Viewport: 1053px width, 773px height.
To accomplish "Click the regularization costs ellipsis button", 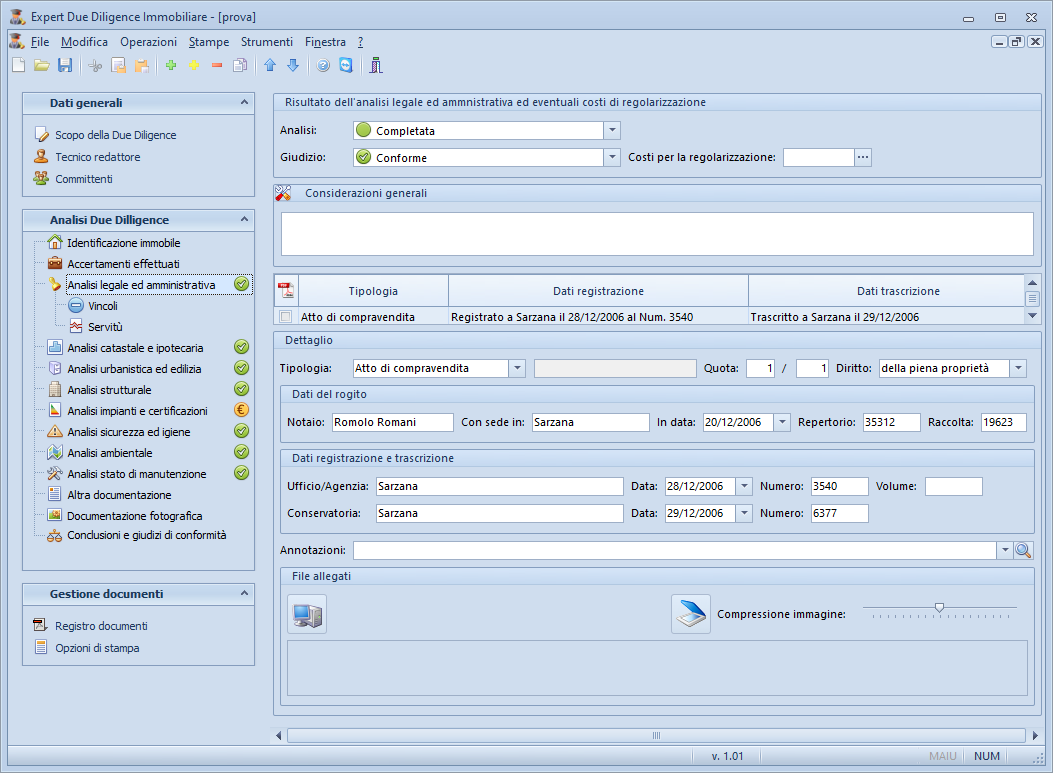I will 862,157.
